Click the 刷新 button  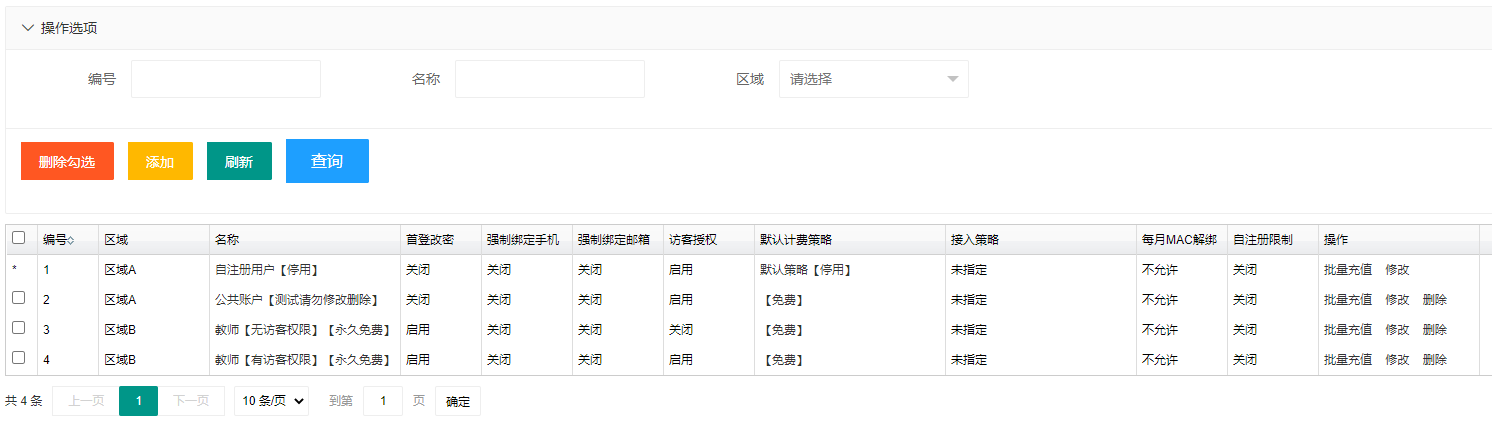pyautogui.click(x=239, y=161)
